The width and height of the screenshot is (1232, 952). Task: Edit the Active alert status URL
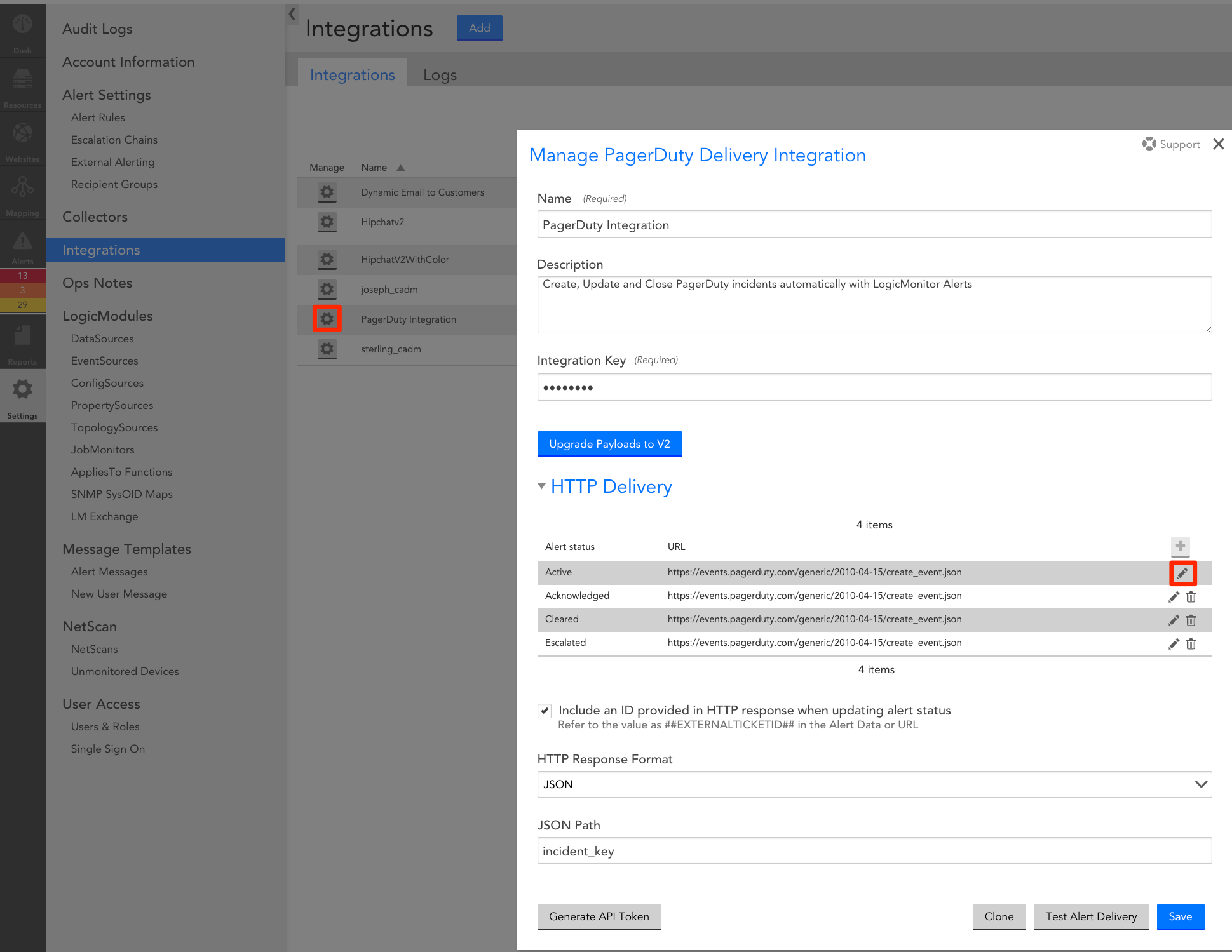tap(1182, 572)
